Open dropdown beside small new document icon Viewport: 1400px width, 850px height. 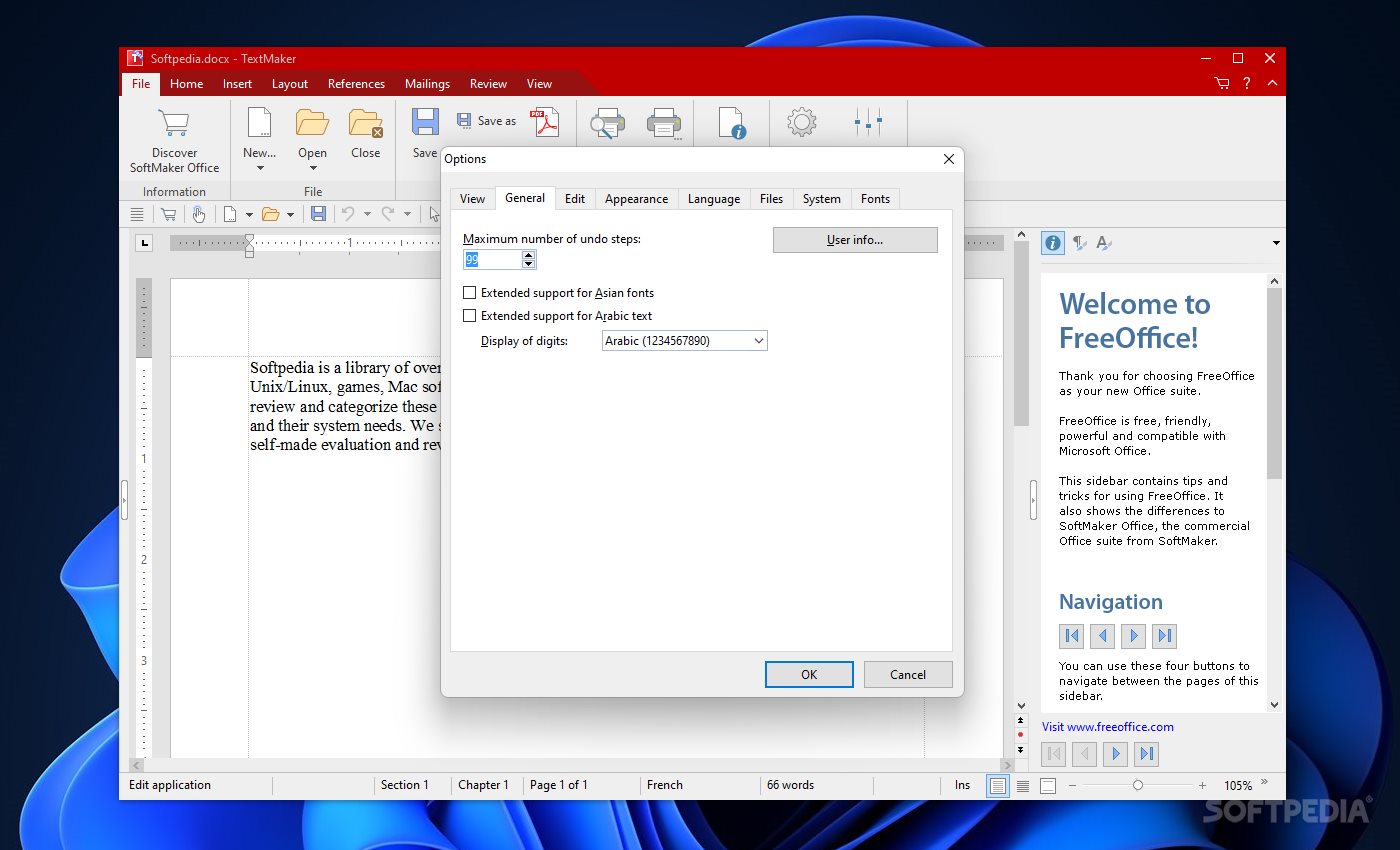pyautogui.click(x=247, y=214)
